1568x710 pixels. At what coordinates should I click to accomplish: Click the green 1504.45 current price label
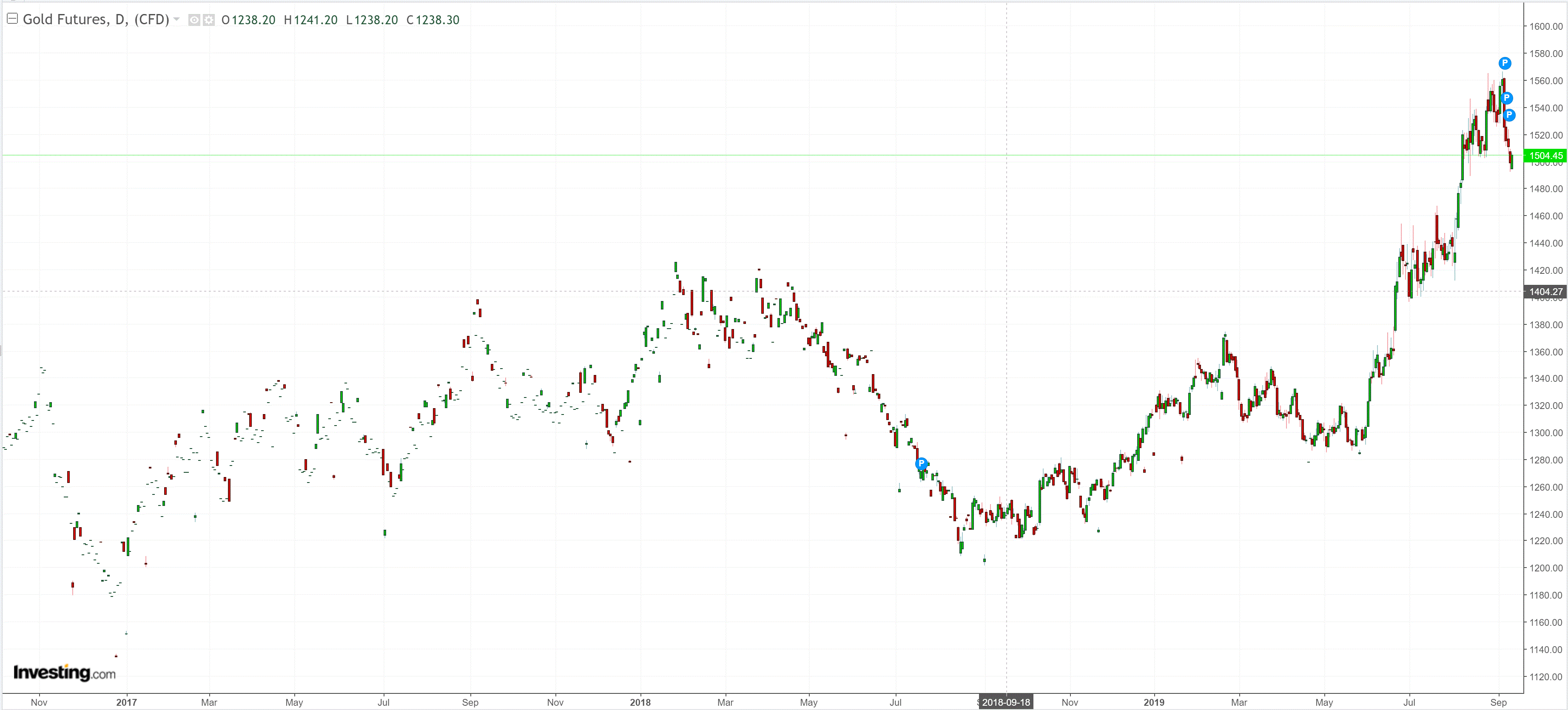(1545, 156)
